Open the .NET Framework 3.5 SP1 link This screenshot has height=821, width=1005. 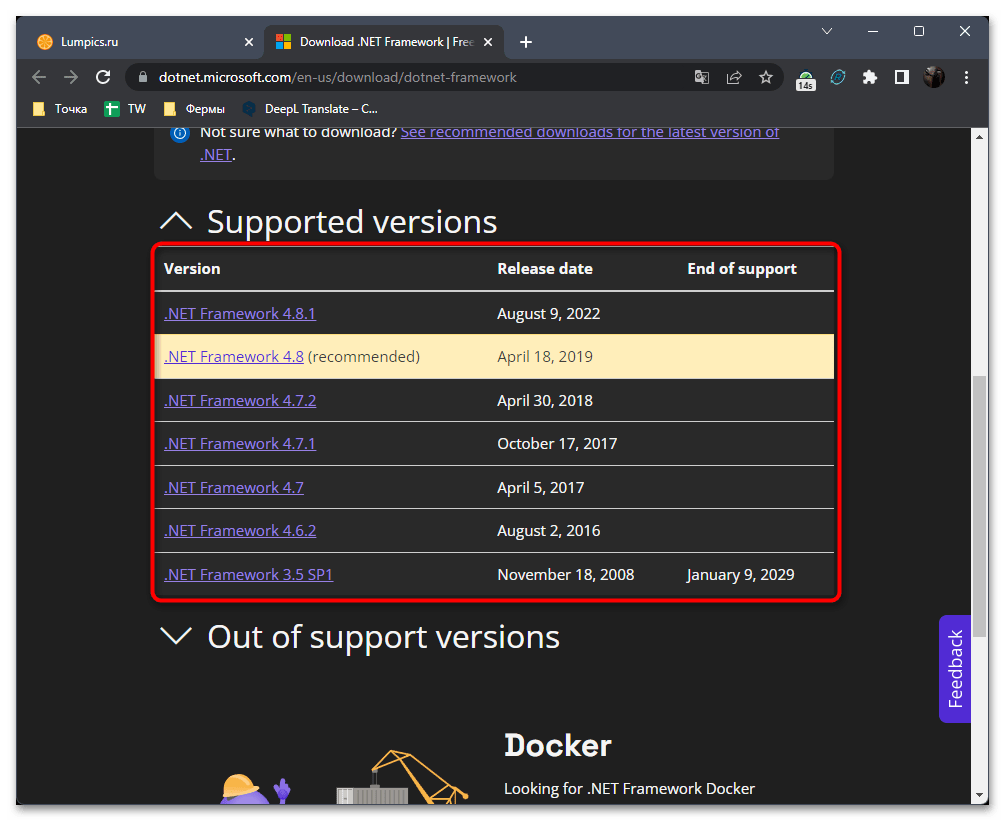point(248,575)
